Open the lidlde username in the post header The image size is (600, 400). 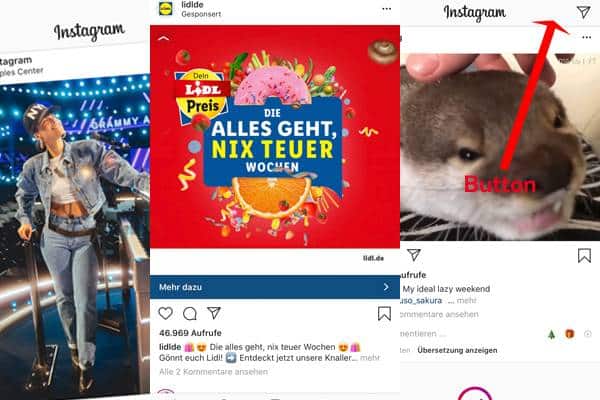pos(192,5)
